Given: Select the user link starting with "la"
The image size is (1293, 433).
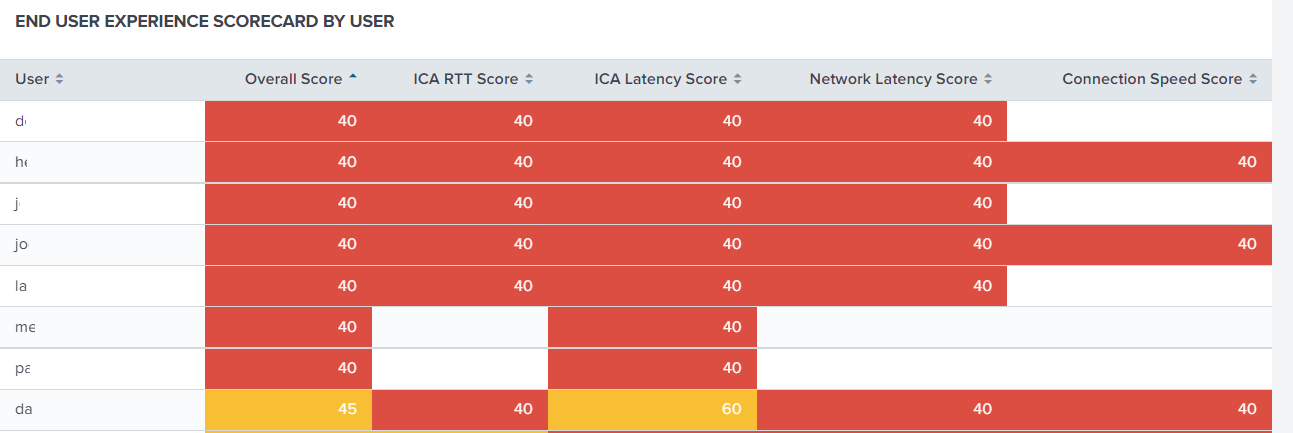Looking at the screenshot, I should click(x=21, y=285).
